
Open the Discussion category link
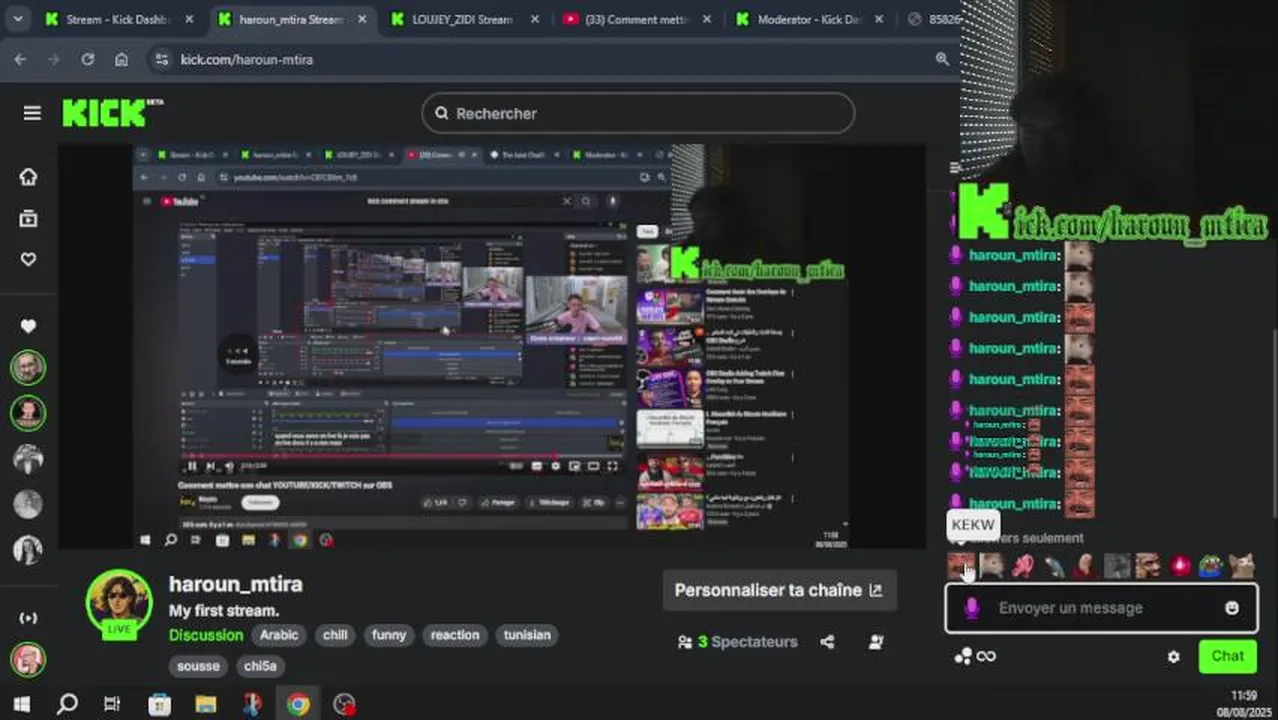pos(206,635)
